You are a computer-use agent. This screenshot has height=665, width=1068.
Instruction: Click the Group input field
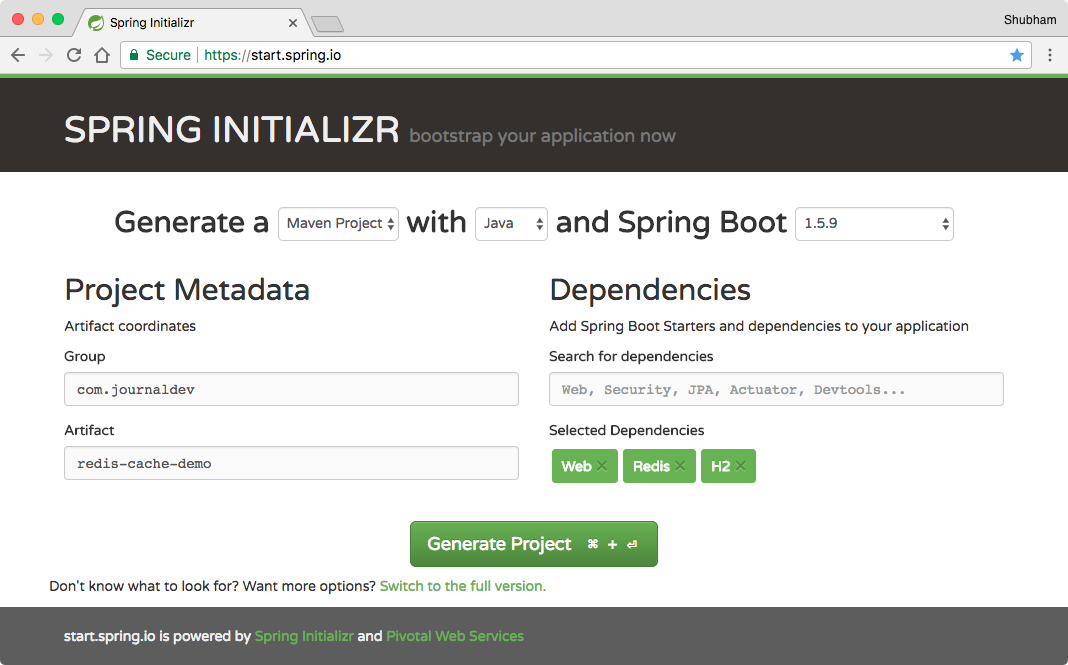pos(292,389)
